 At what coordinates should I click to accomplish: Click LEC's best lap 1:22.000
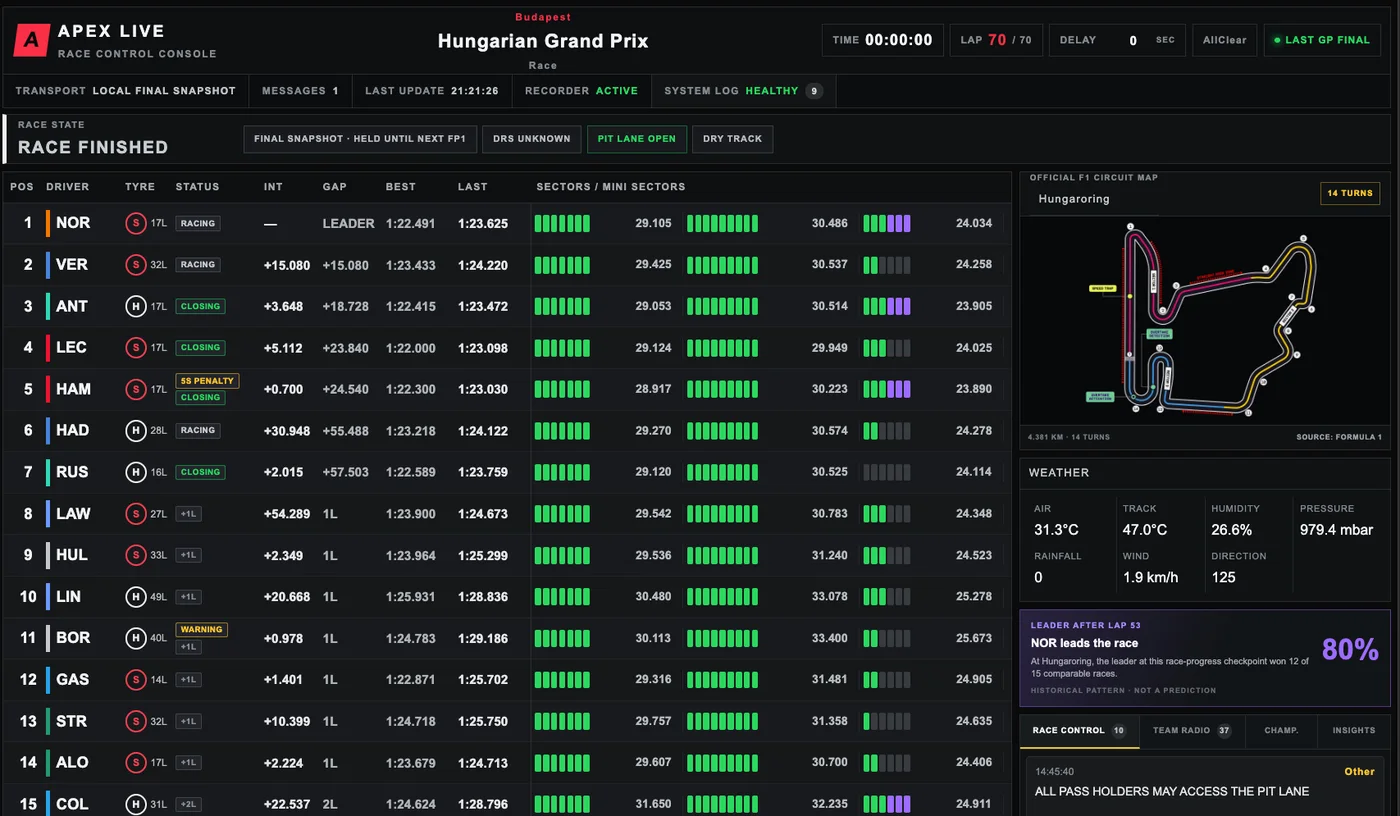tap(411, 348)
